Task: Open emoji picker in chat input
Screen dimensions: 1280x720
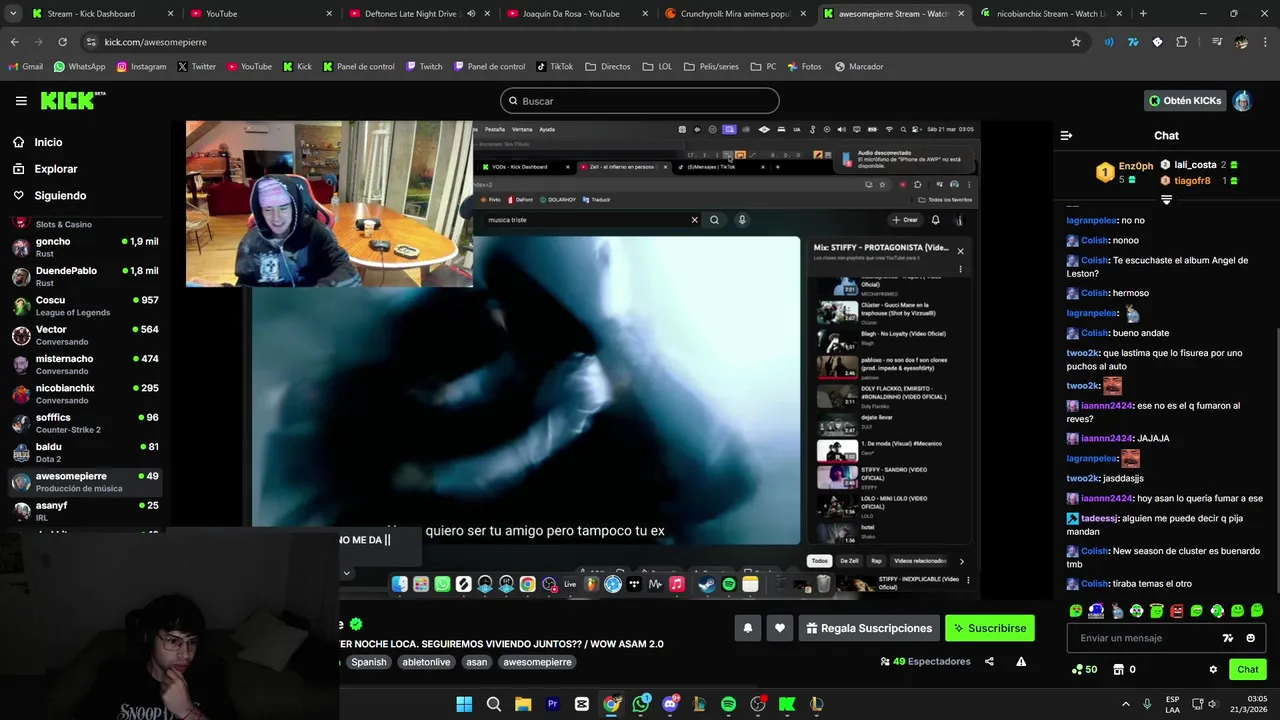Action: tap(1250, 638)
